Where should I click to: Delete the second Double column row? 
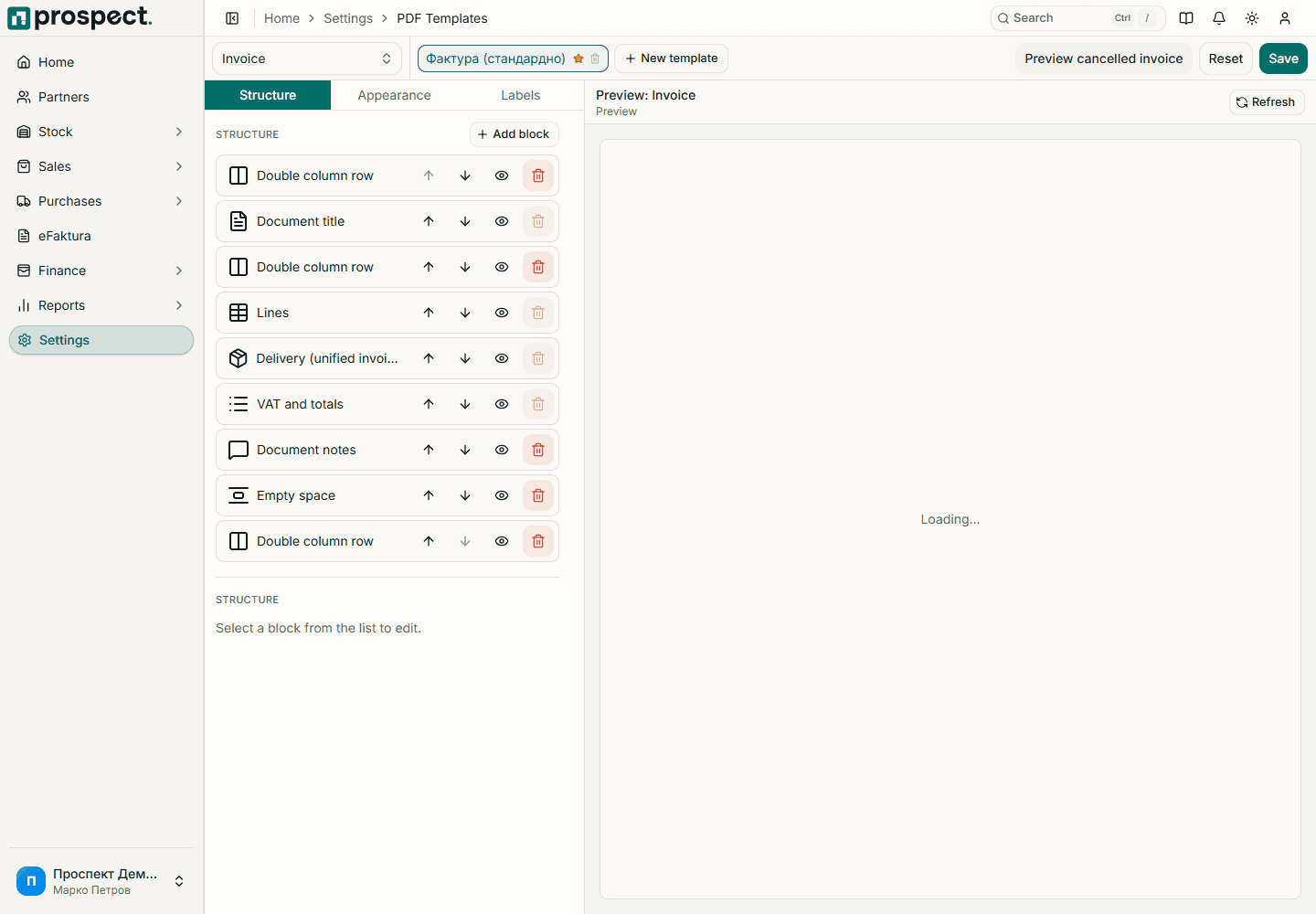click(x=538, y=267)
